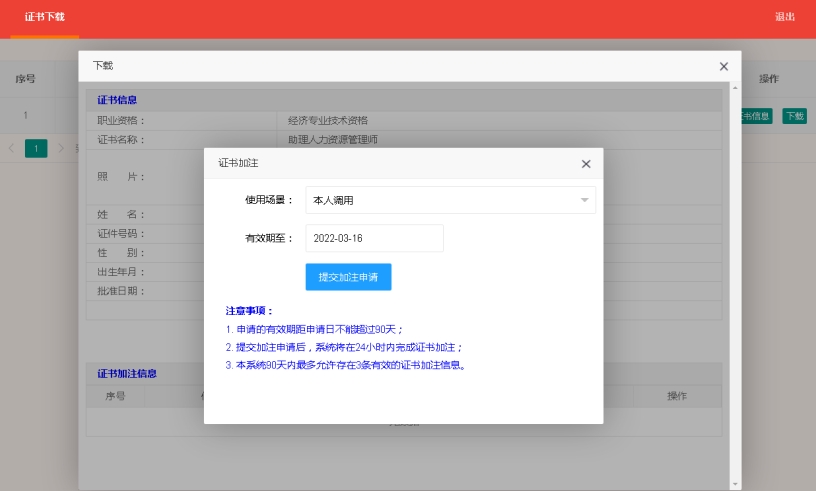Switch to the 证书下载 tab
816x491 pixels.
[x=45, y=17]
